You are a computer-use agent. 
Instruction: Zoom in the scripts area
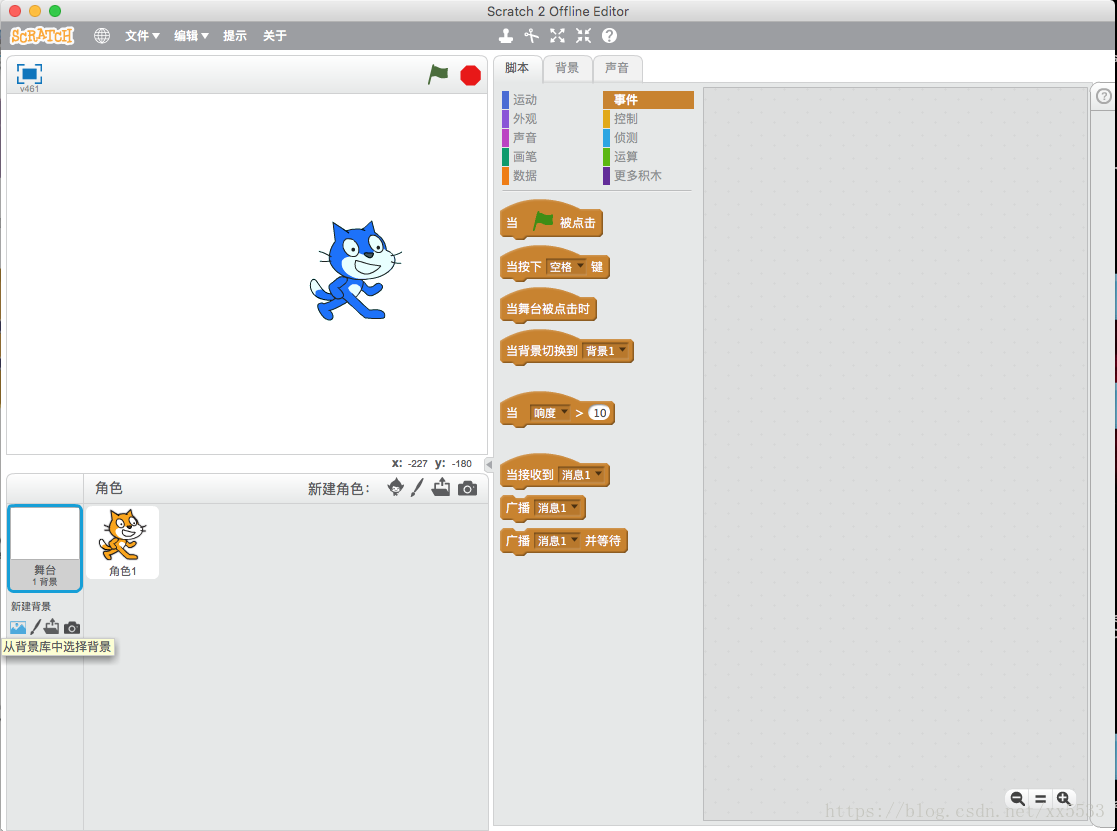click(1064, 798)
